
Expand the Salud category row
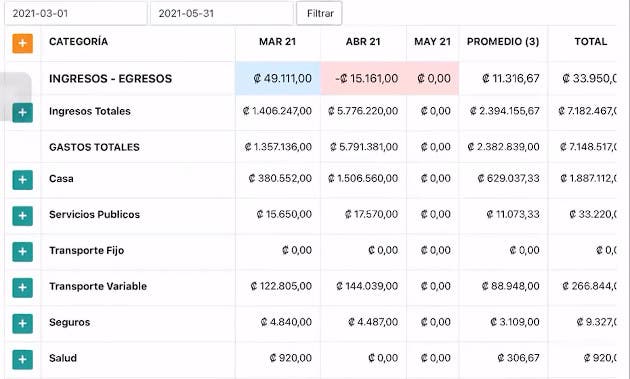pos(22,359)
